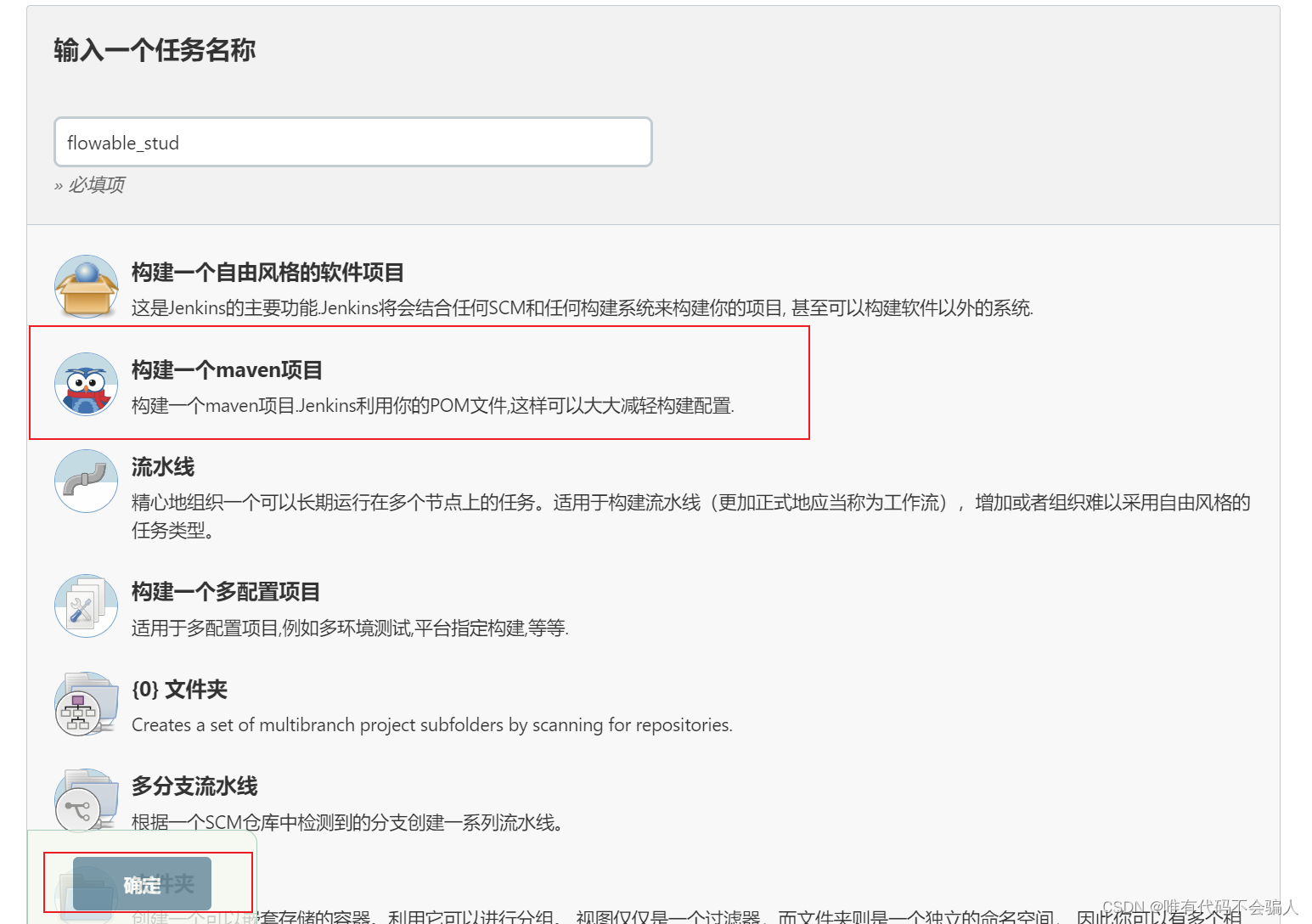Click the 'Creates a set of multibranch' description
1312x924 pixels.
432,725
